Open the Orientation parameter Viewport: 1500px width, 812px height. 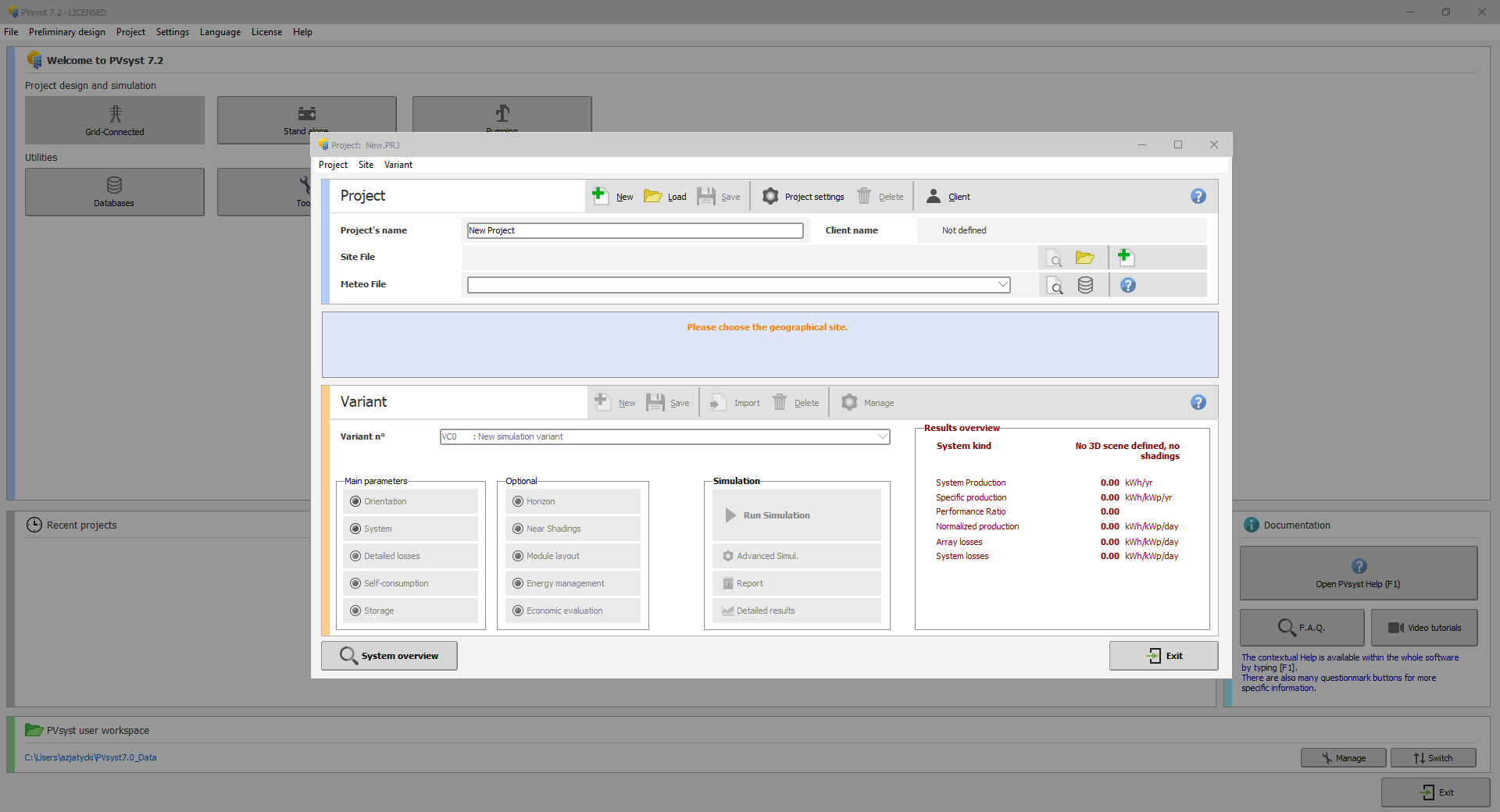411,501
